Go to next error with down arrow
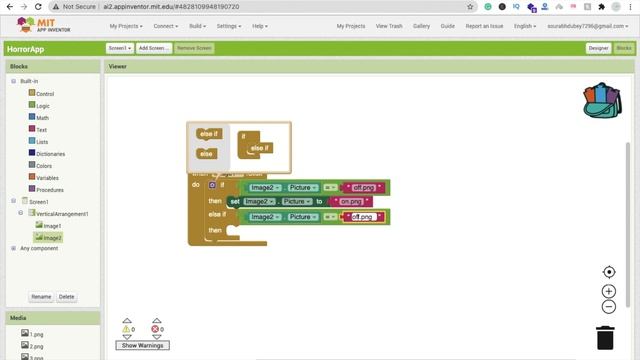 point(157,337)
